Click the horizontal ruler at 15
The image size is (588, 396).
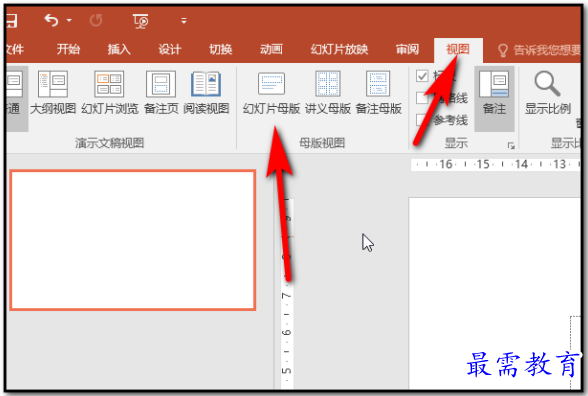coord(483,164)
